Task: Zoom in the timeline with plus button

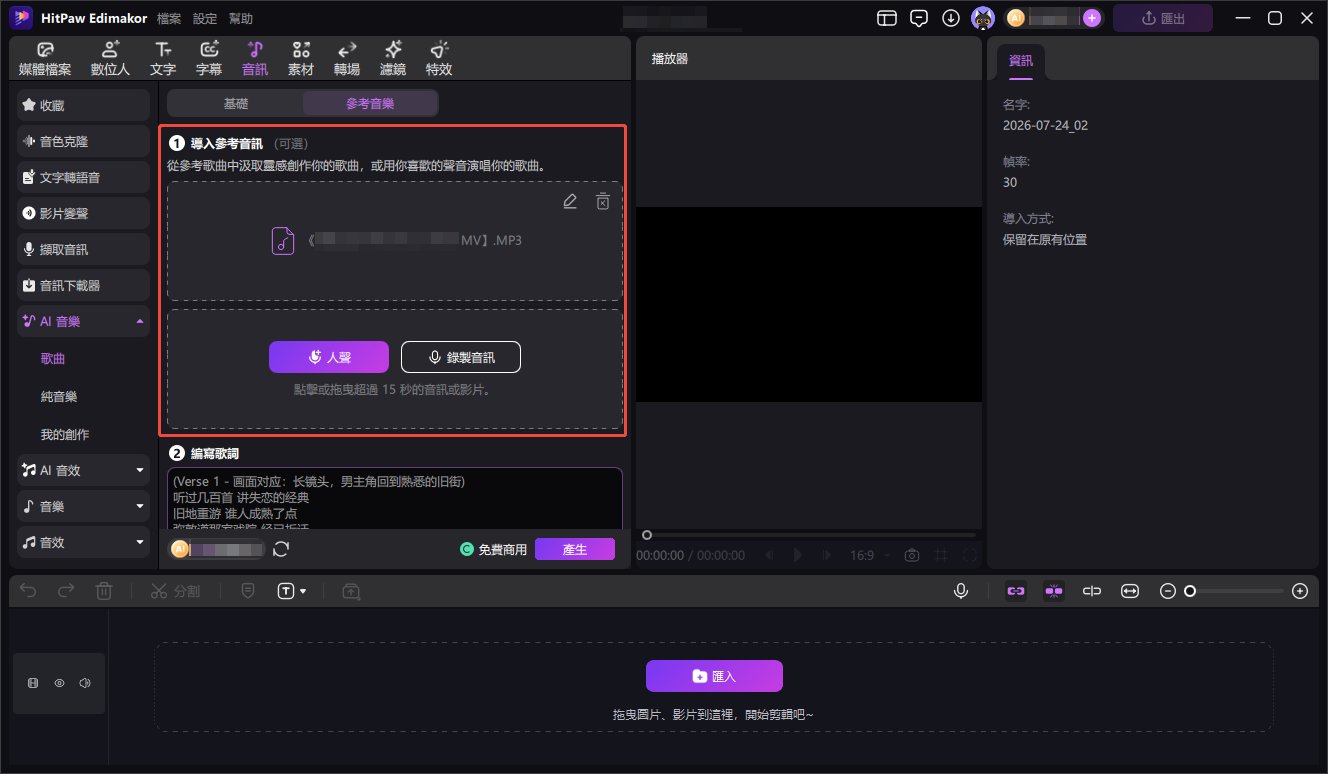Action: (x=1300, y=591)
